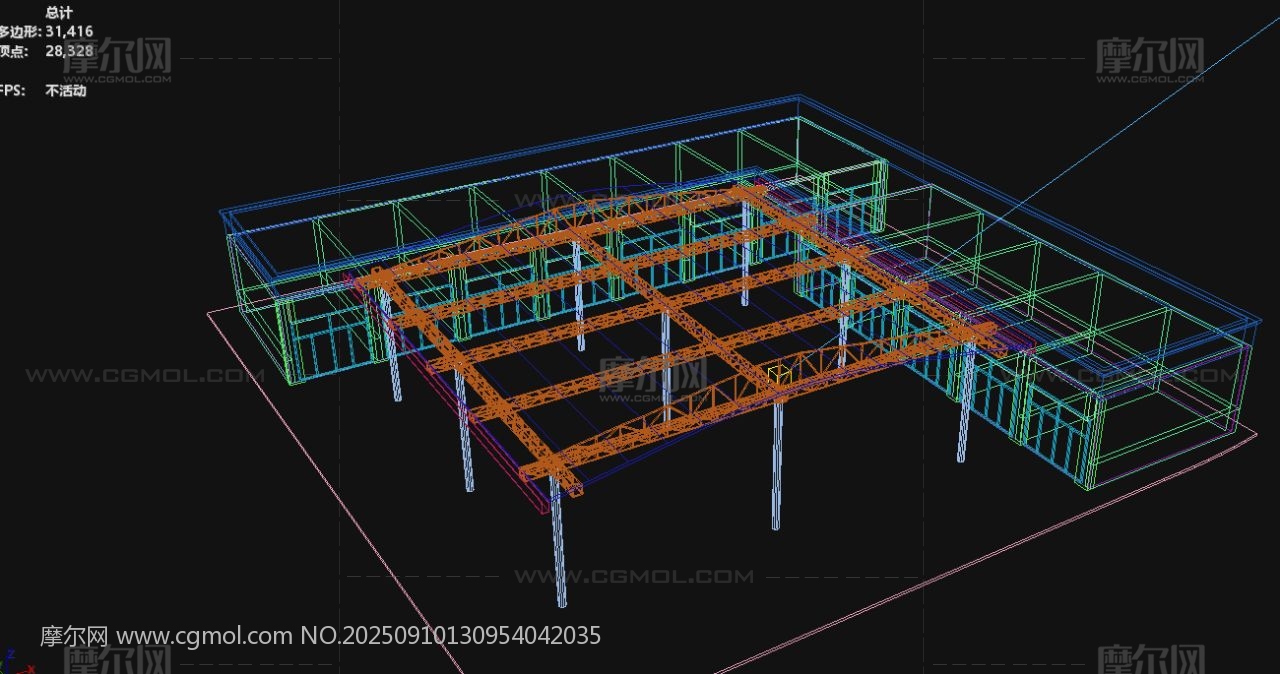Click the 摩尔网 caption text at bottom left
This screenshot has height=674, width=1280.
point(74,636)
